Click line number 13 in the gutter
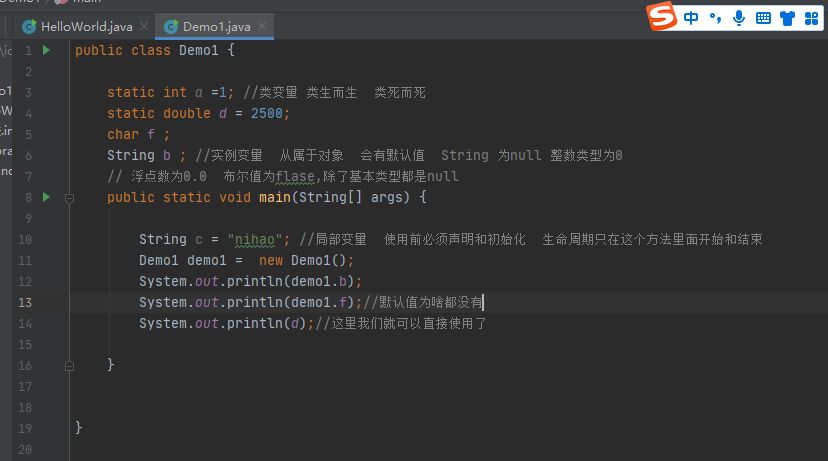Screen dimensions: 828x461 (x=26, y=302)
